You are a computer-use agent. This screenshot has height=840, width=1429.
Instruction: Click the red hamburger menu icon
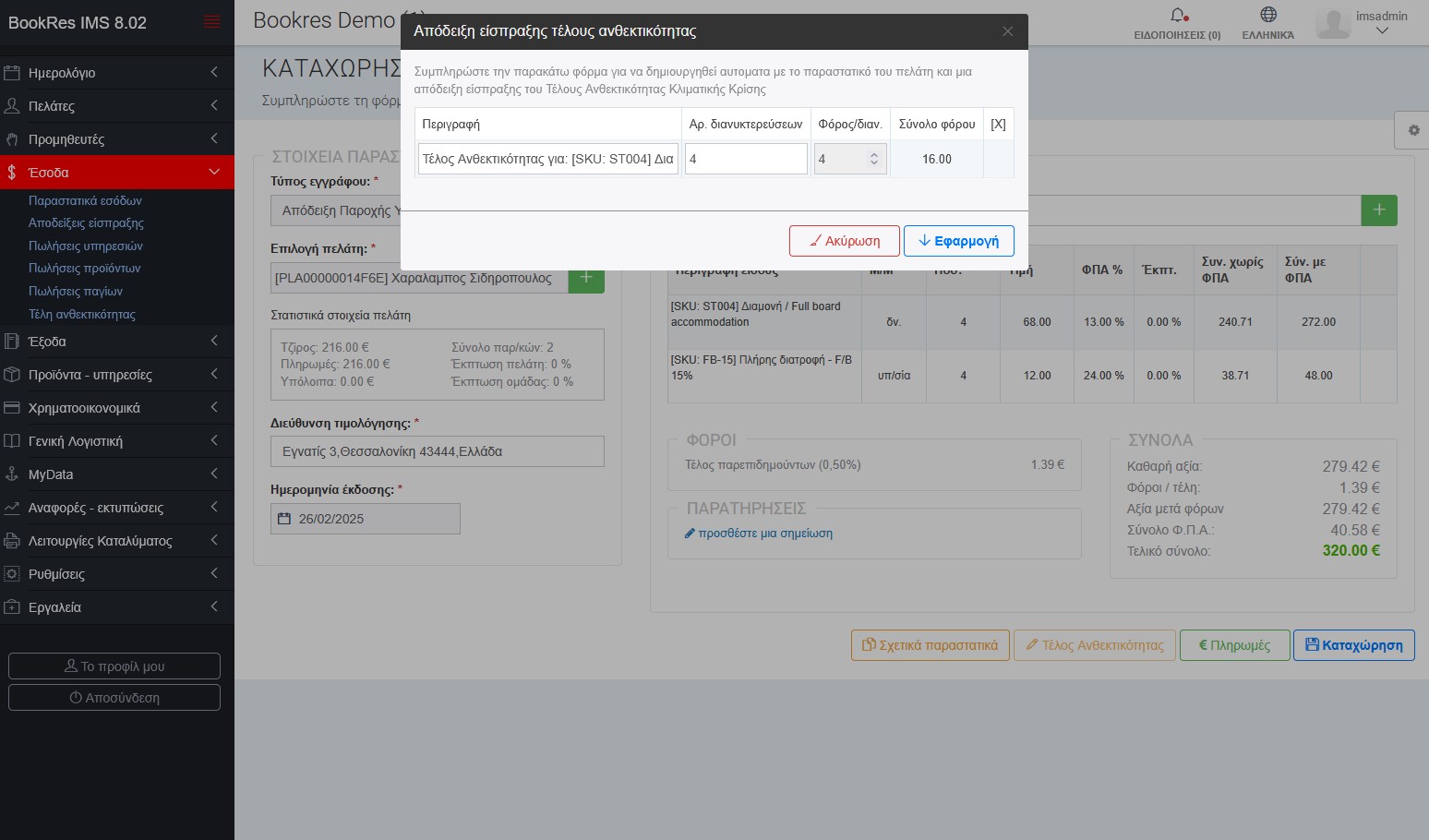pos(211,22)
